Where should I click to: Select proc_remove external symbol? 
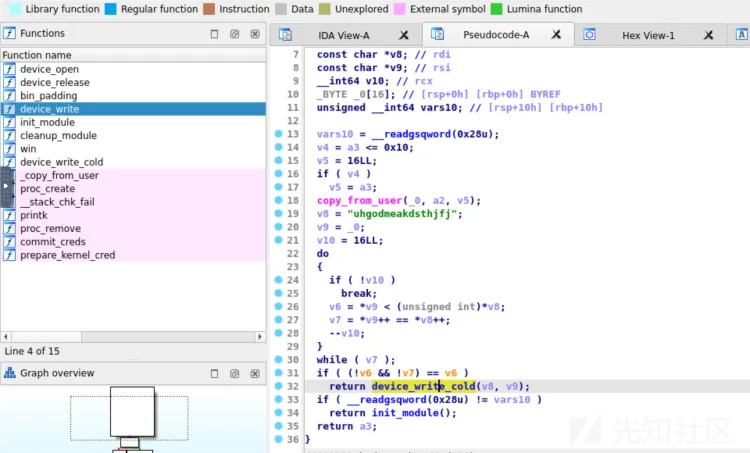[133, 229]
